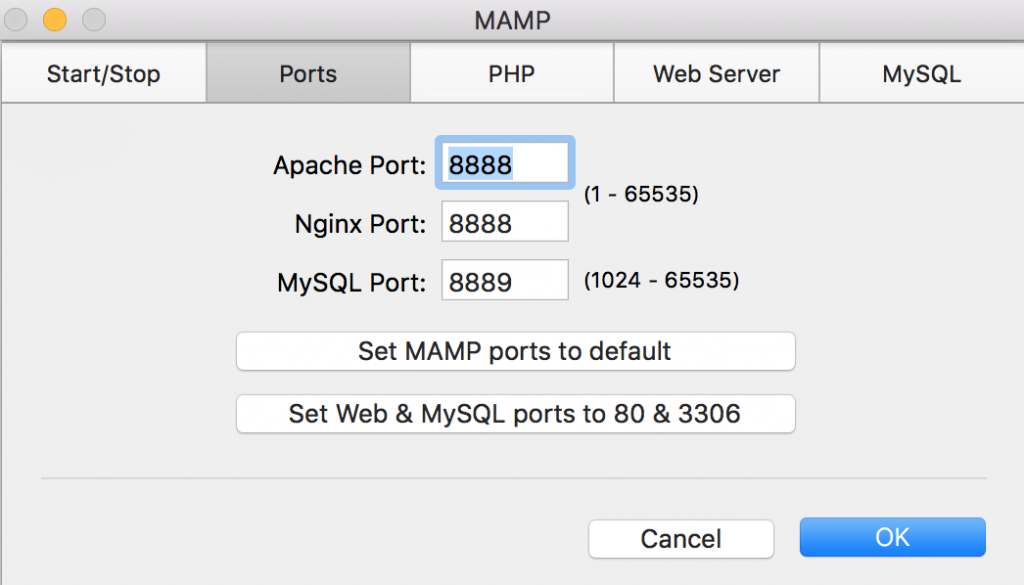Cancel the port changes
This screenshot has height=585, width=1024.
[x=681, y=538]
